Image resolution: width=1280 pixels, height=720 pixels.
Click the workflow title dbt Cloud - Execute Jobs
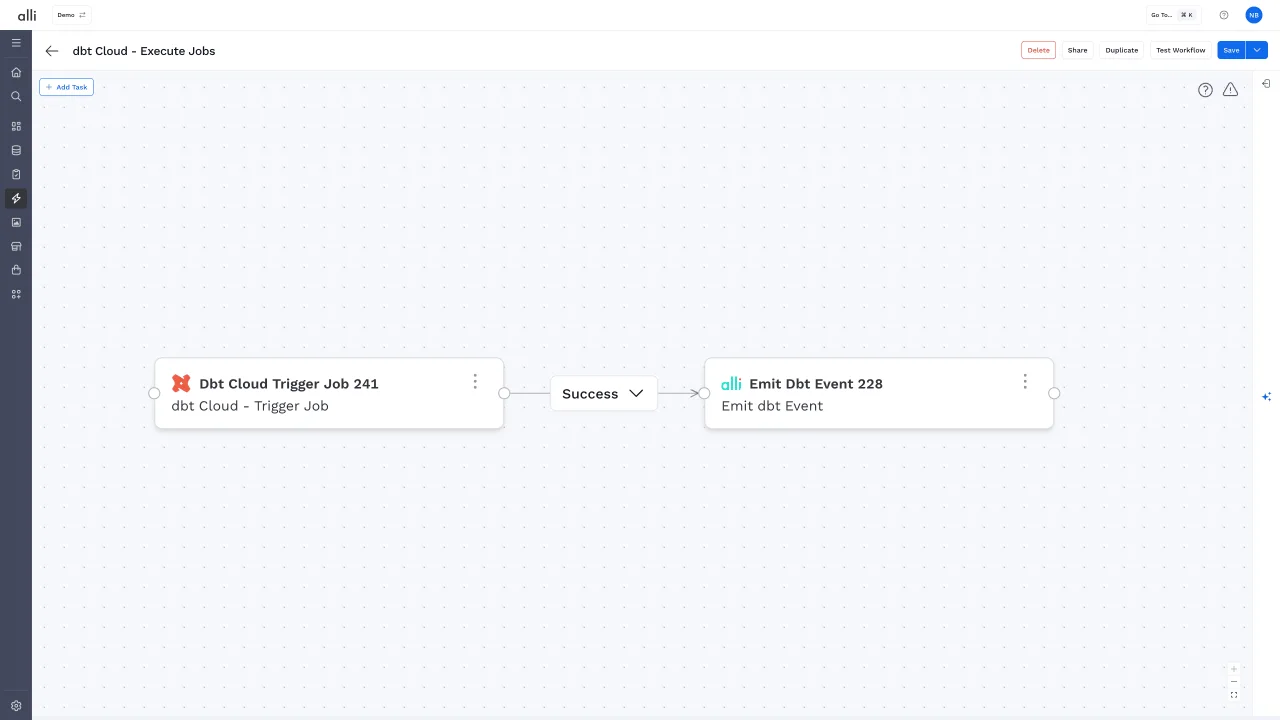tap(144, 51)
